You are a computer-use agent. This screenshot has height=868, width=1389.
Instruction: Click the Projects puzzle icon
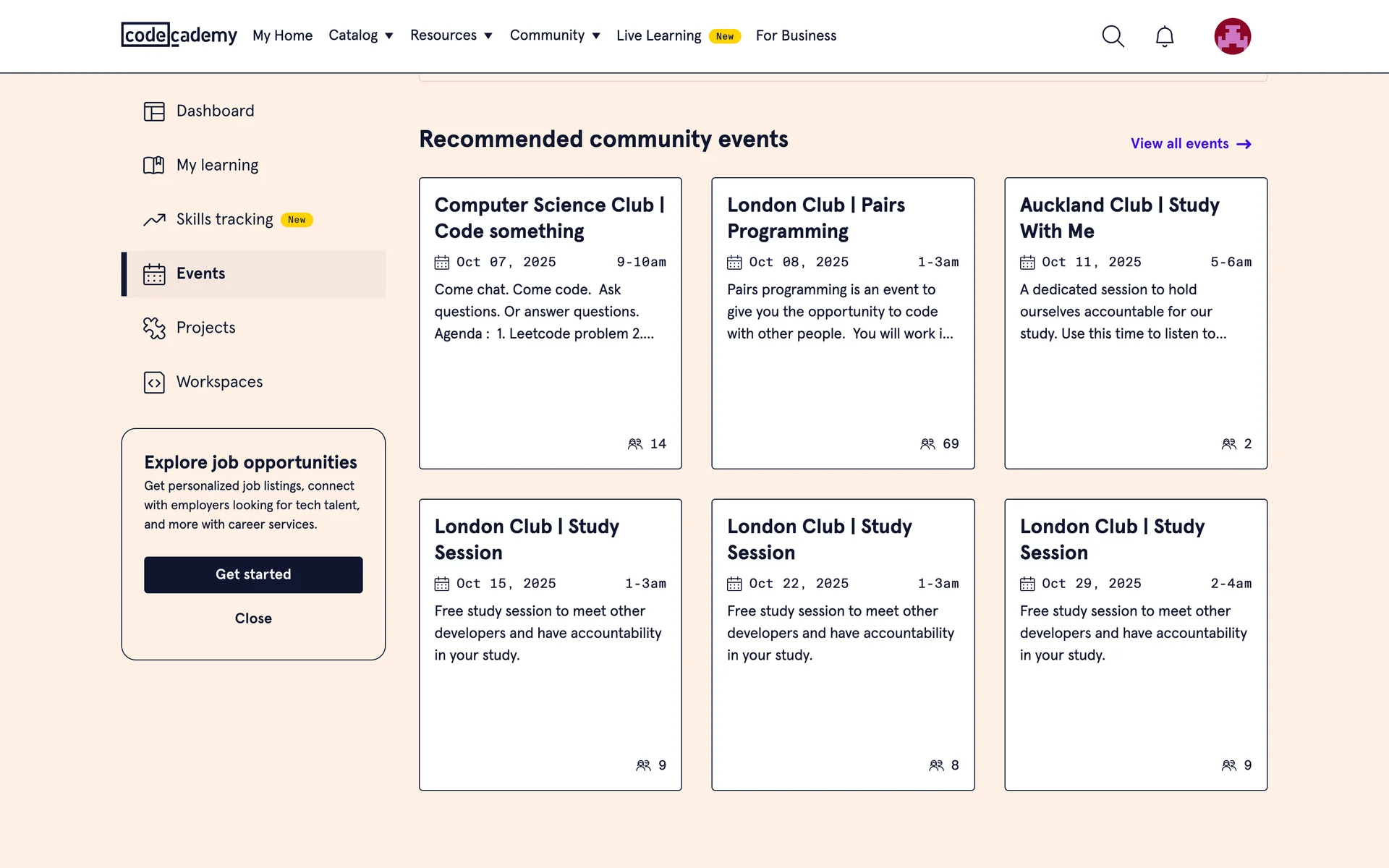(154, 328)
